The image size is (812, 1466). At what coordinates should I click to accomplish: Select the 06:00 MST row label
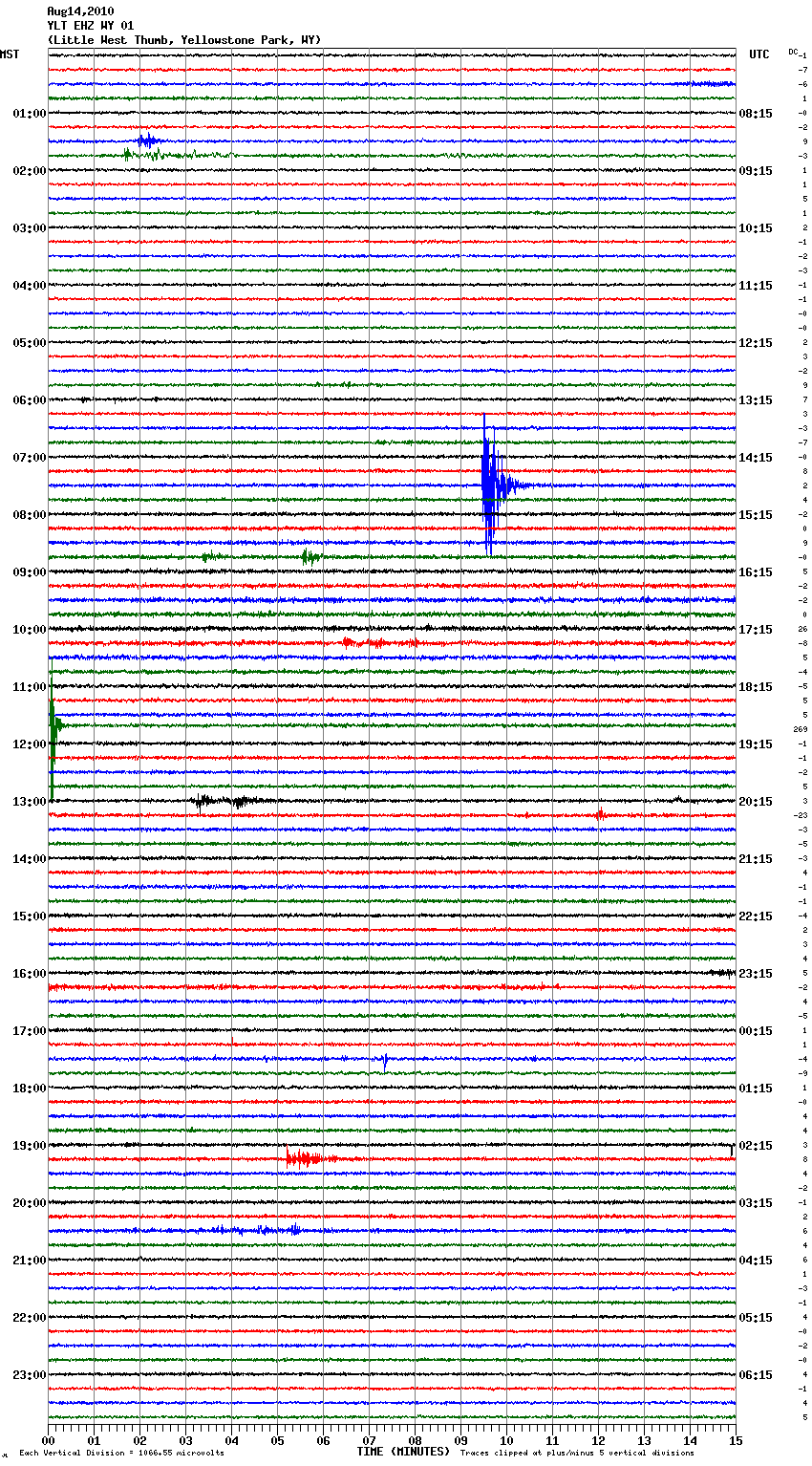[x=29, y=400]
